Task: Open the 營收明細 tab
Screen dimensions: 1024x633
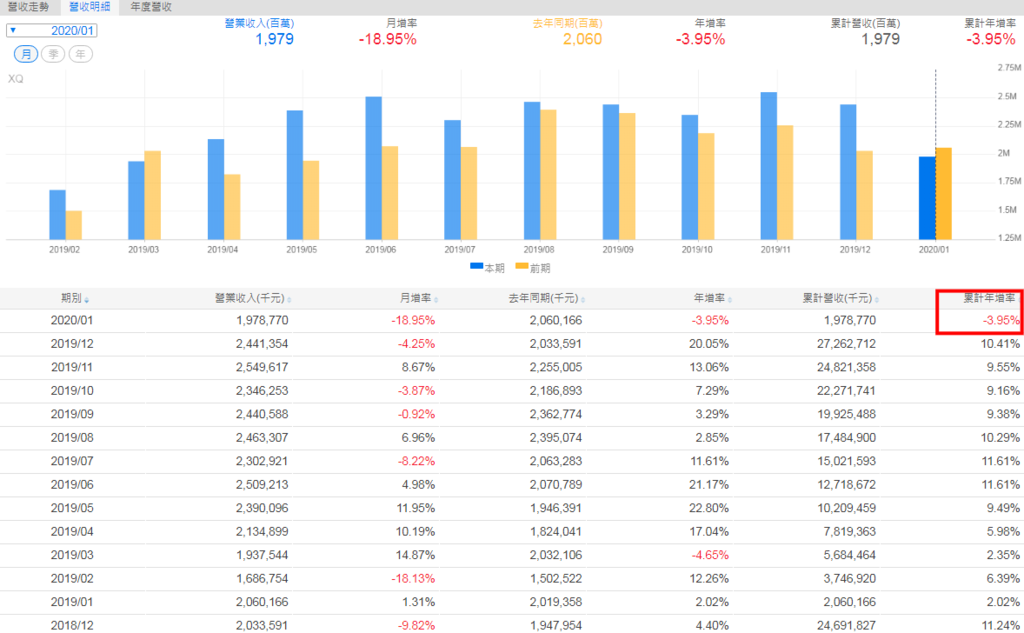Action: pos(89,7)
